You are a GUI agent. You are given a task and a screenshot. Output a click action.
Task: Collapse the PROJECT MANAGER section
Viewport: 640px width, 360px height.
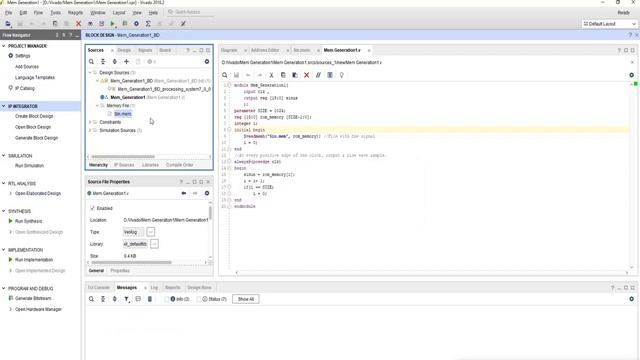pyautogui.click(x=4, y=46)
